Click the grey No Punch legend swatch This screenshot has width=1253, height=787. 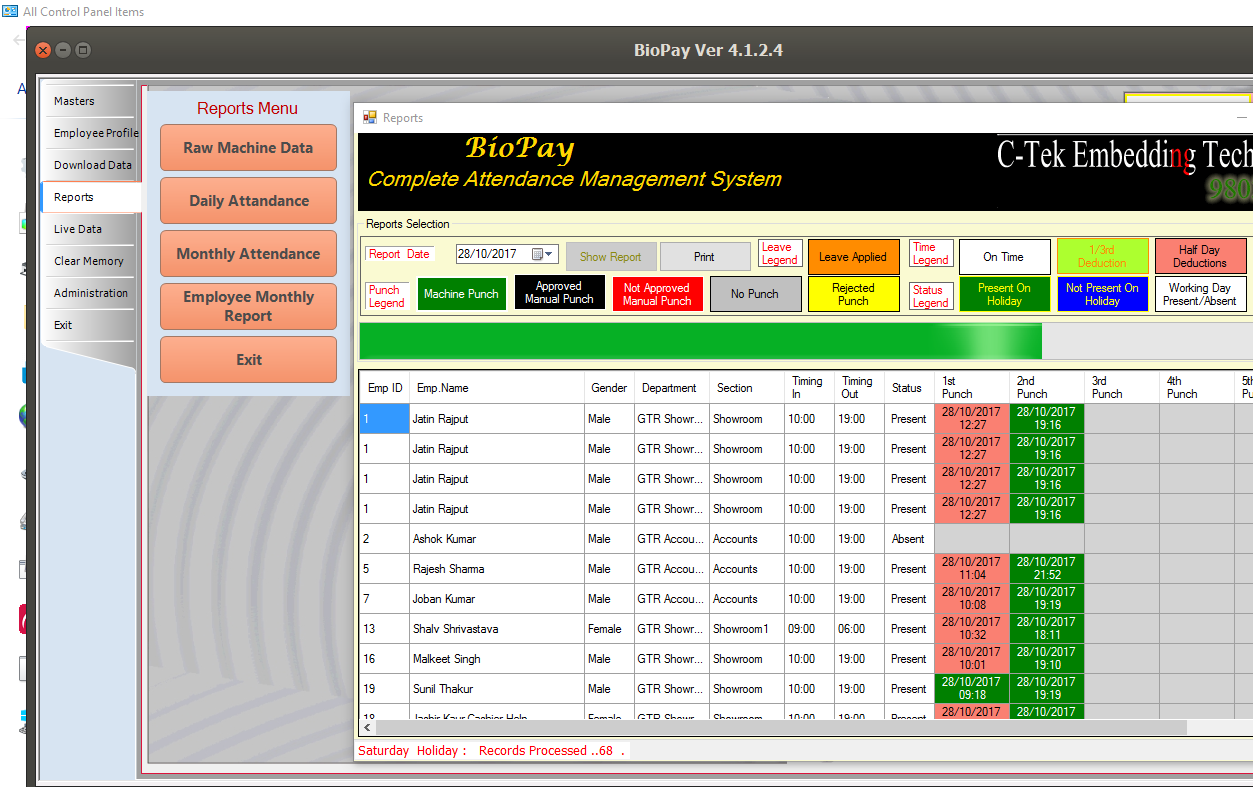tap(755, 294)
